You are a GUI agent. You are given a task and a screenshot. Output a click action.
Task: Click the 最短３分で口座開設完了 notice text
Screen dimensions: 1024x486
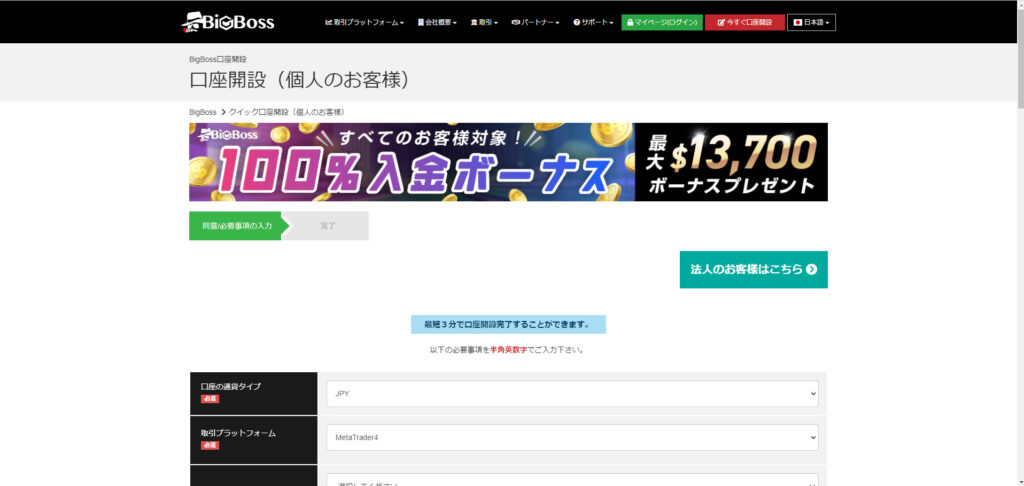(x=507, y=324)
